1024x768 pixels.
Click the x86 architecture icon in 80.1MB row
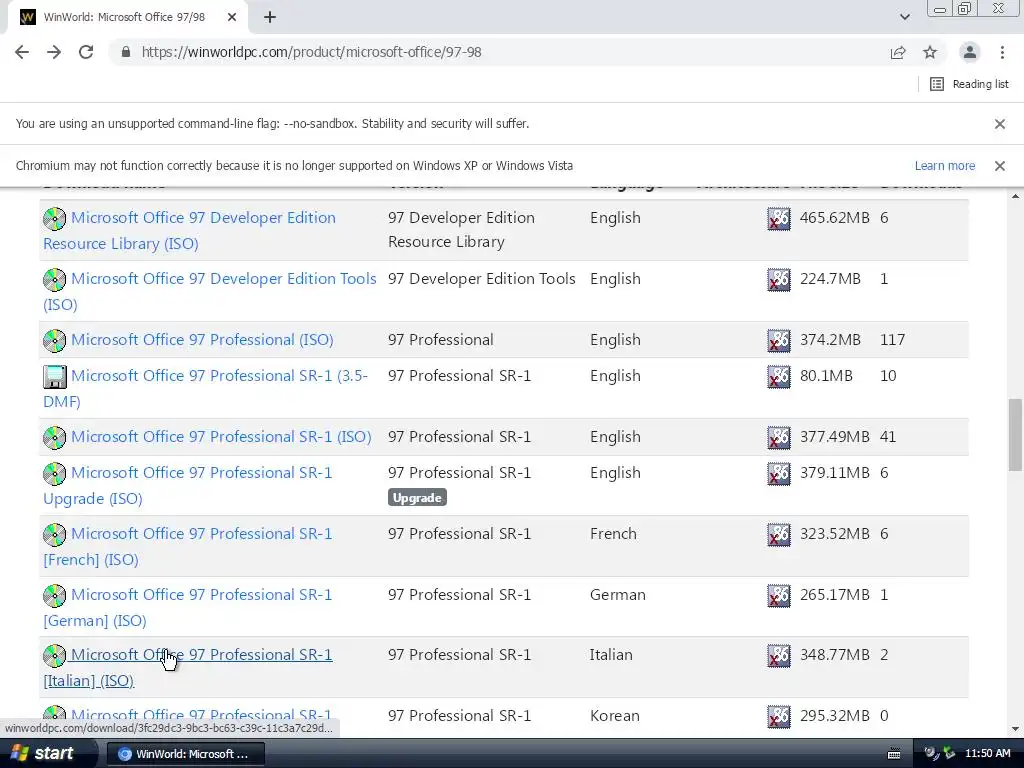pos(778,377)
